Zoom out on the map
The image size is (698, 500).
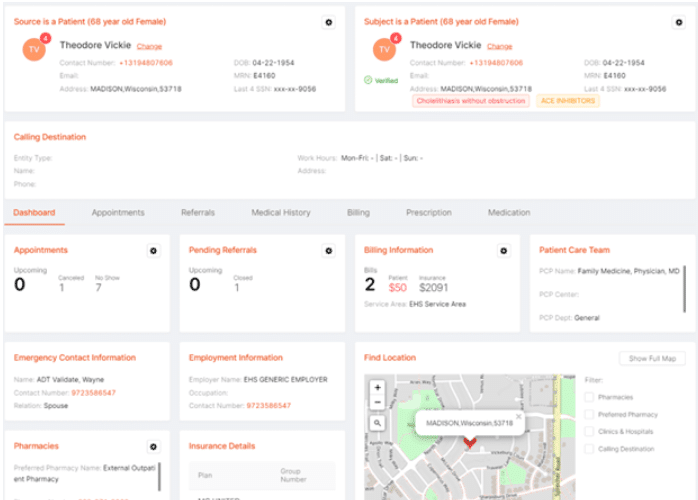point(377,402)
